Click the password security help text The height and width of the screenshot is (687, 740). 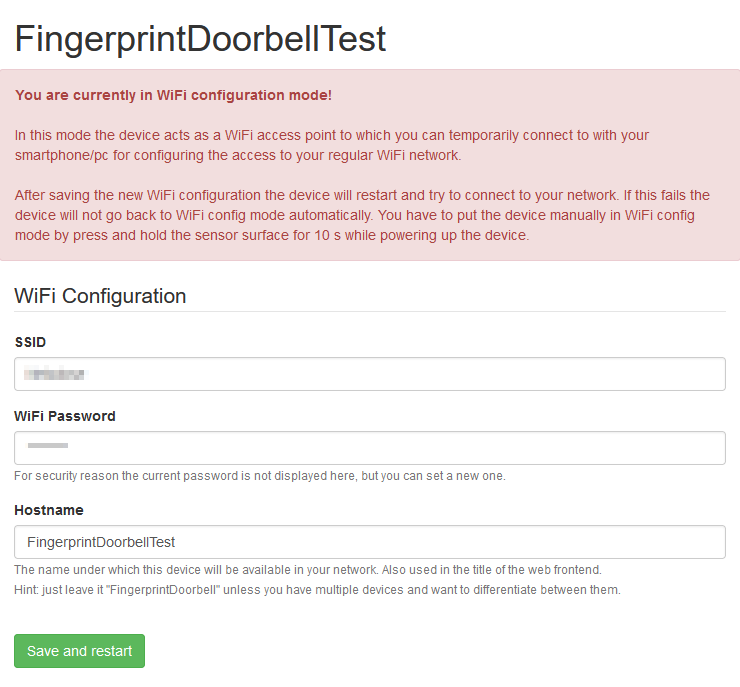(x=260, y=476)
